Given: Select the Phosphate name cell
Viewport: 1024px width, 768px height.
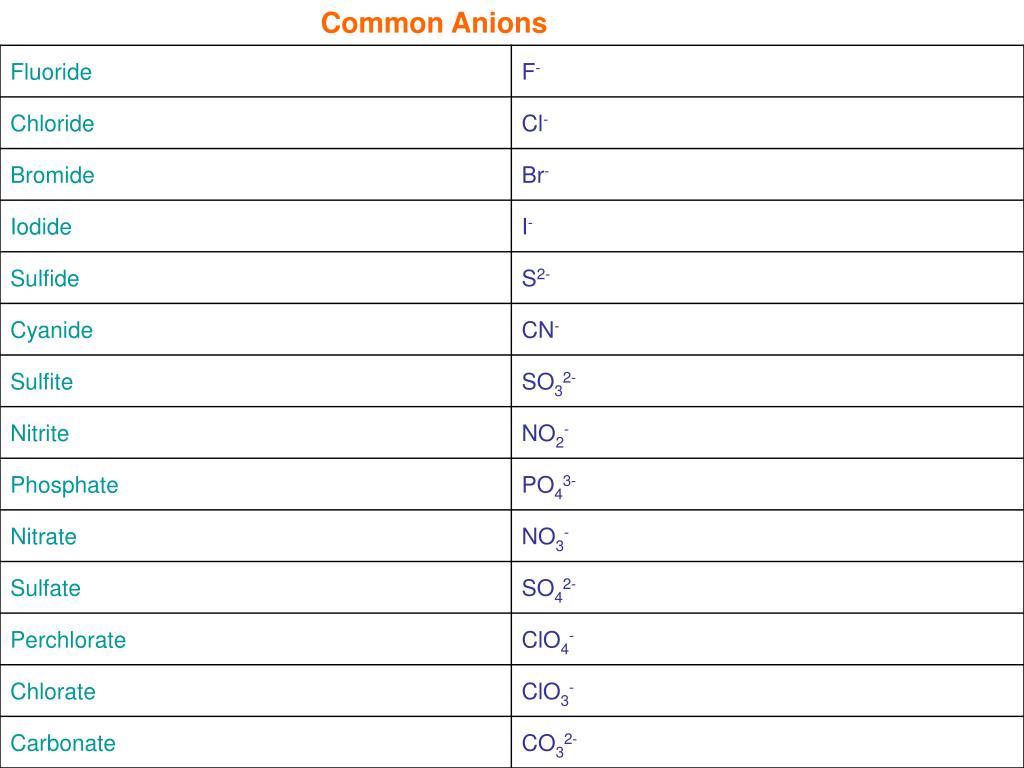Looking at the screenshot, I should [255, 484].
